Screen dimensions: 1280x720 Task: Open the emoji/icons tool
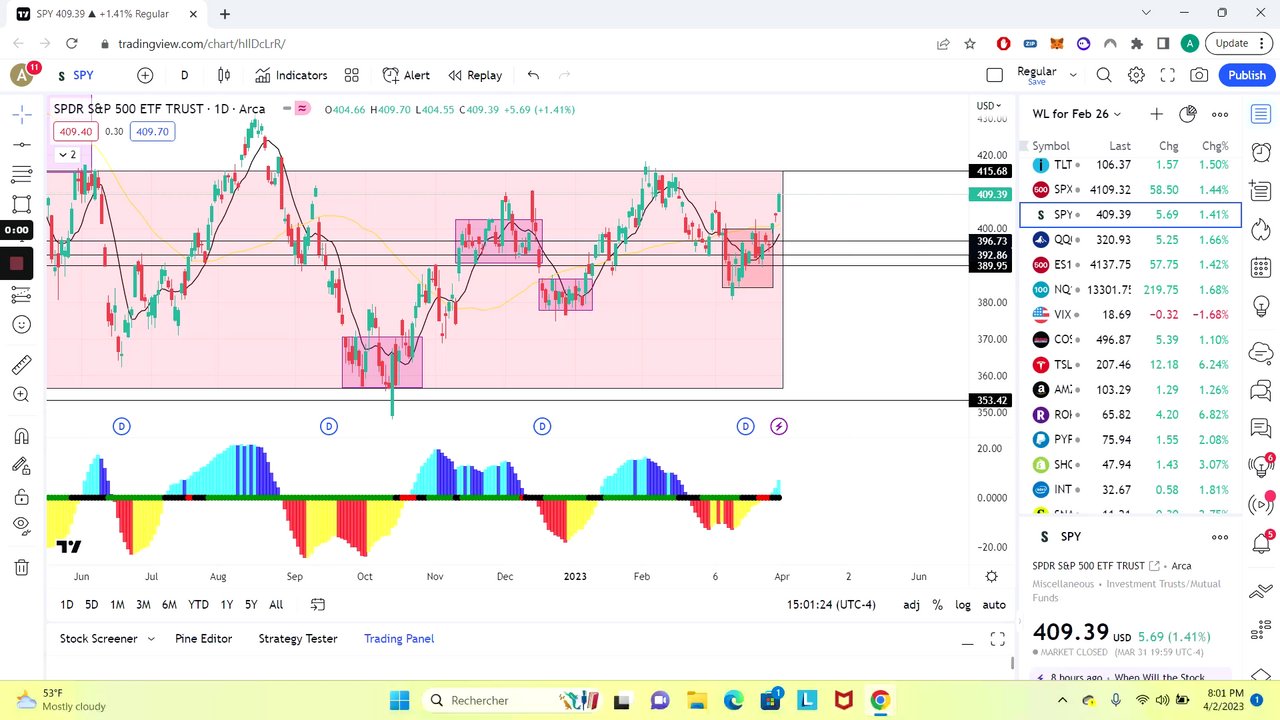point(22,325)
